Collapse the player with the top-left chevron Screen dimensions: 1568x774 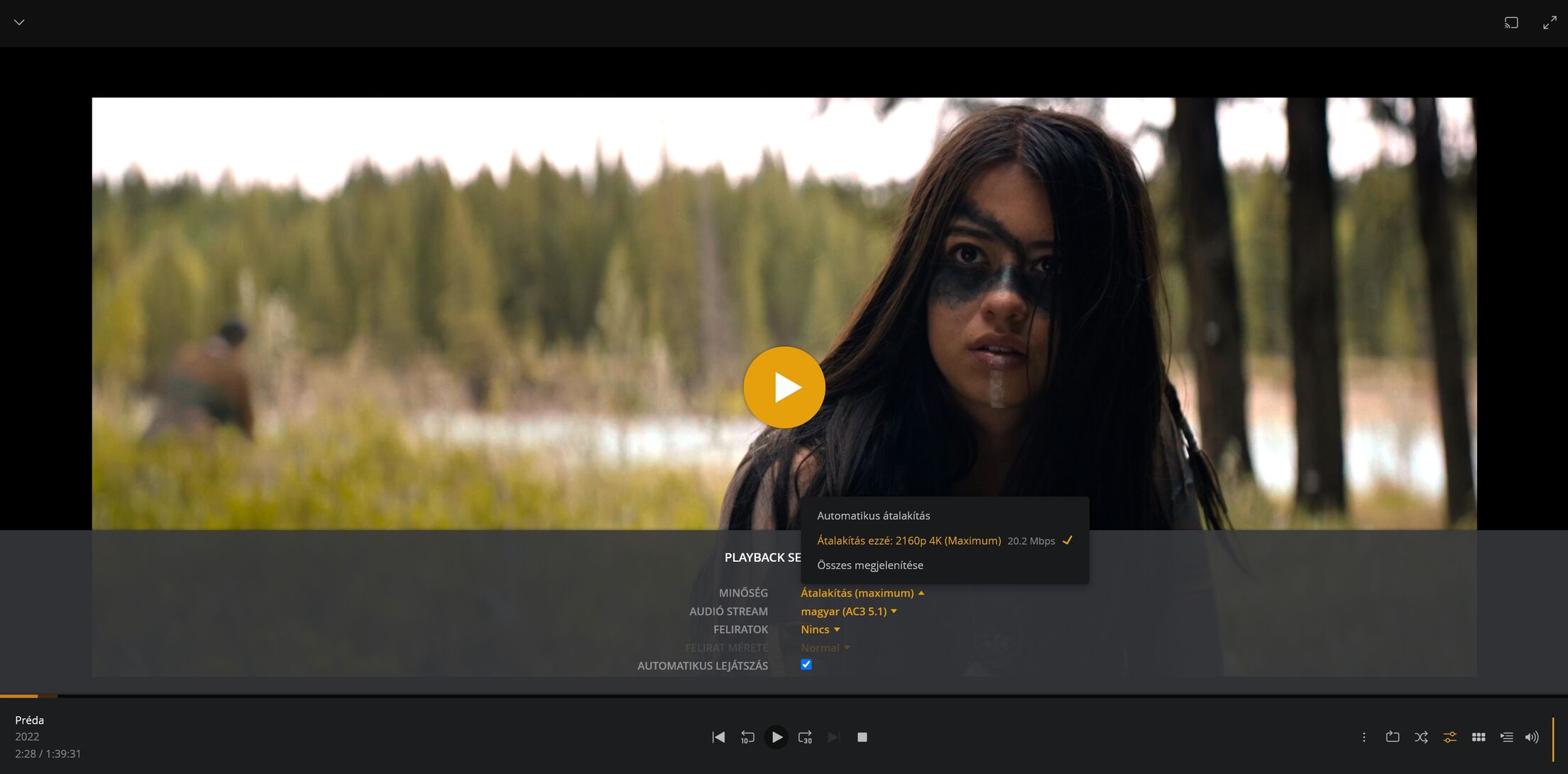pos(19,23)
